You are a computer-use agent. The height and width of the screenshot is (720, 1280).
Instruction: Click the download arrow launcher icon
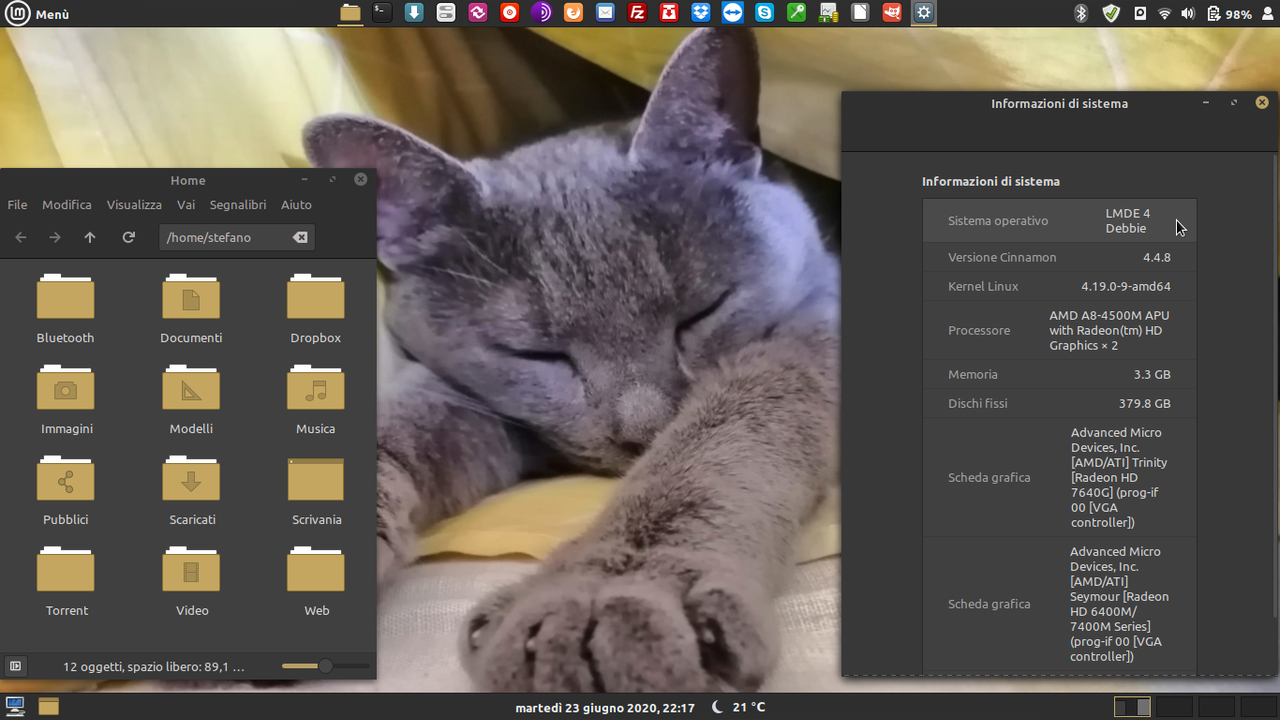coord(414,13)
